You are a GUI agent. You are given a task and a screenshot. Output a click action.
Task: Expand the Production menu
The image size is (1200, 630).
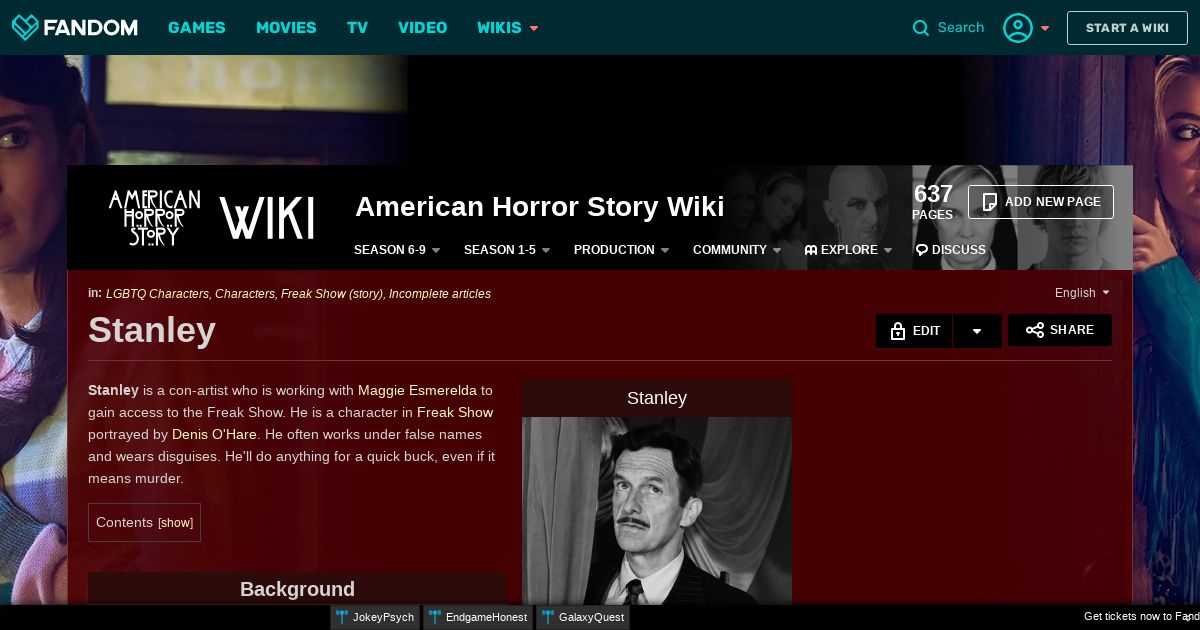[x=621, y=250]
